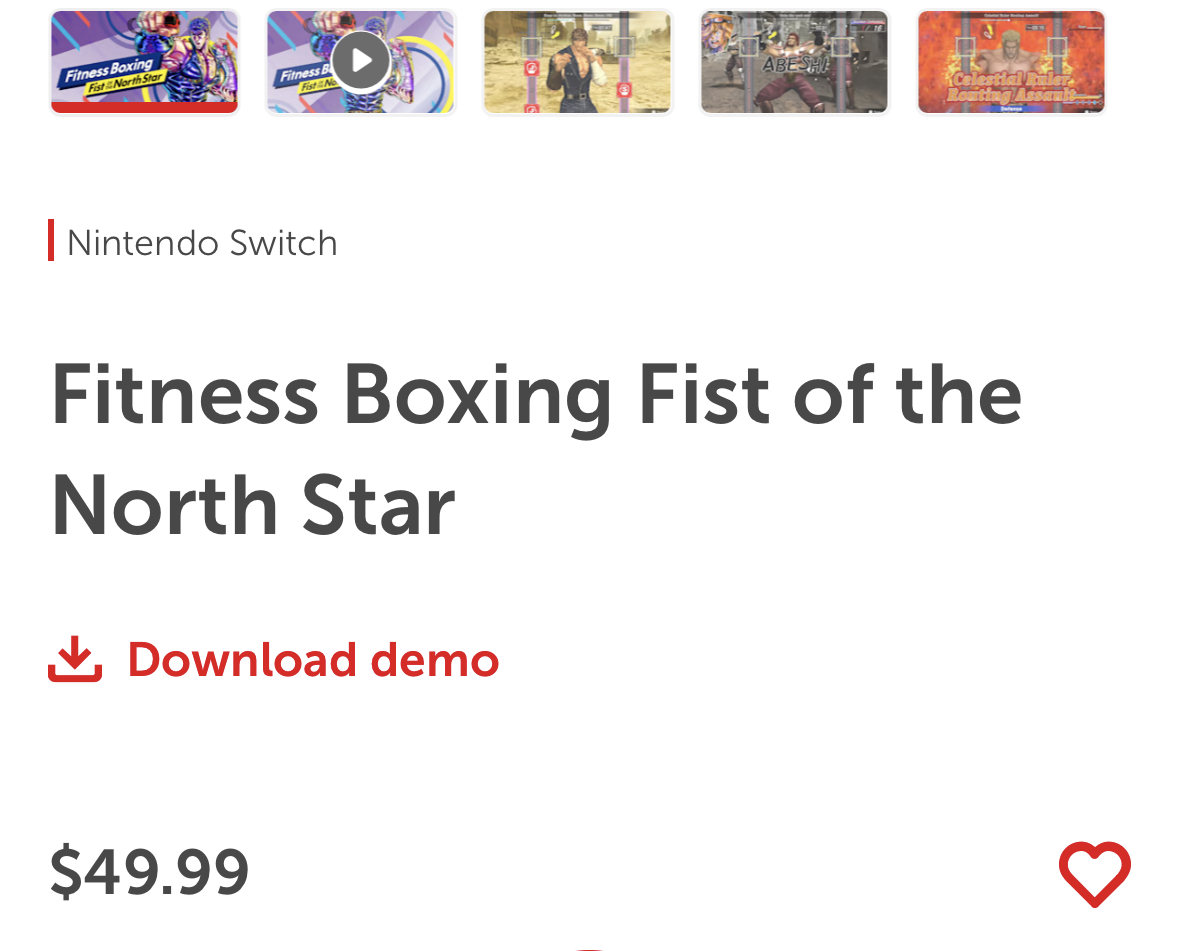Image resolution: width=1179 pixels, height=951 pixels.
Task: Open the desert gameplay screenshot thumbnail
Action: coord(578,62)
